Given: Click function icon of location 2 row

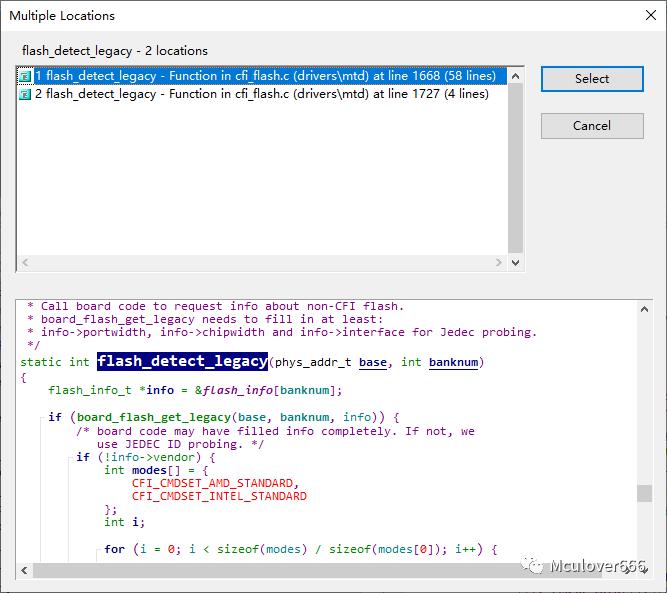Looking at the screenshot, I should (x=25, y=94).
